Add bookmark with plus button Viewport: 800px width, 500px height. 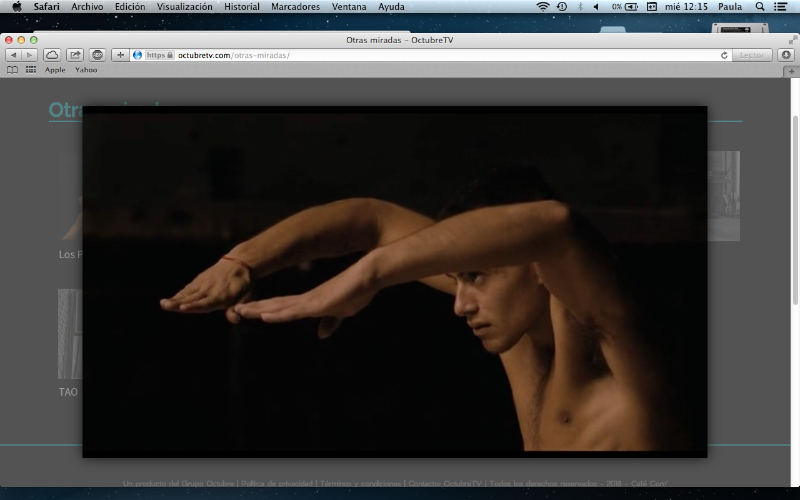pyautogui.click(x=120, y=55)
